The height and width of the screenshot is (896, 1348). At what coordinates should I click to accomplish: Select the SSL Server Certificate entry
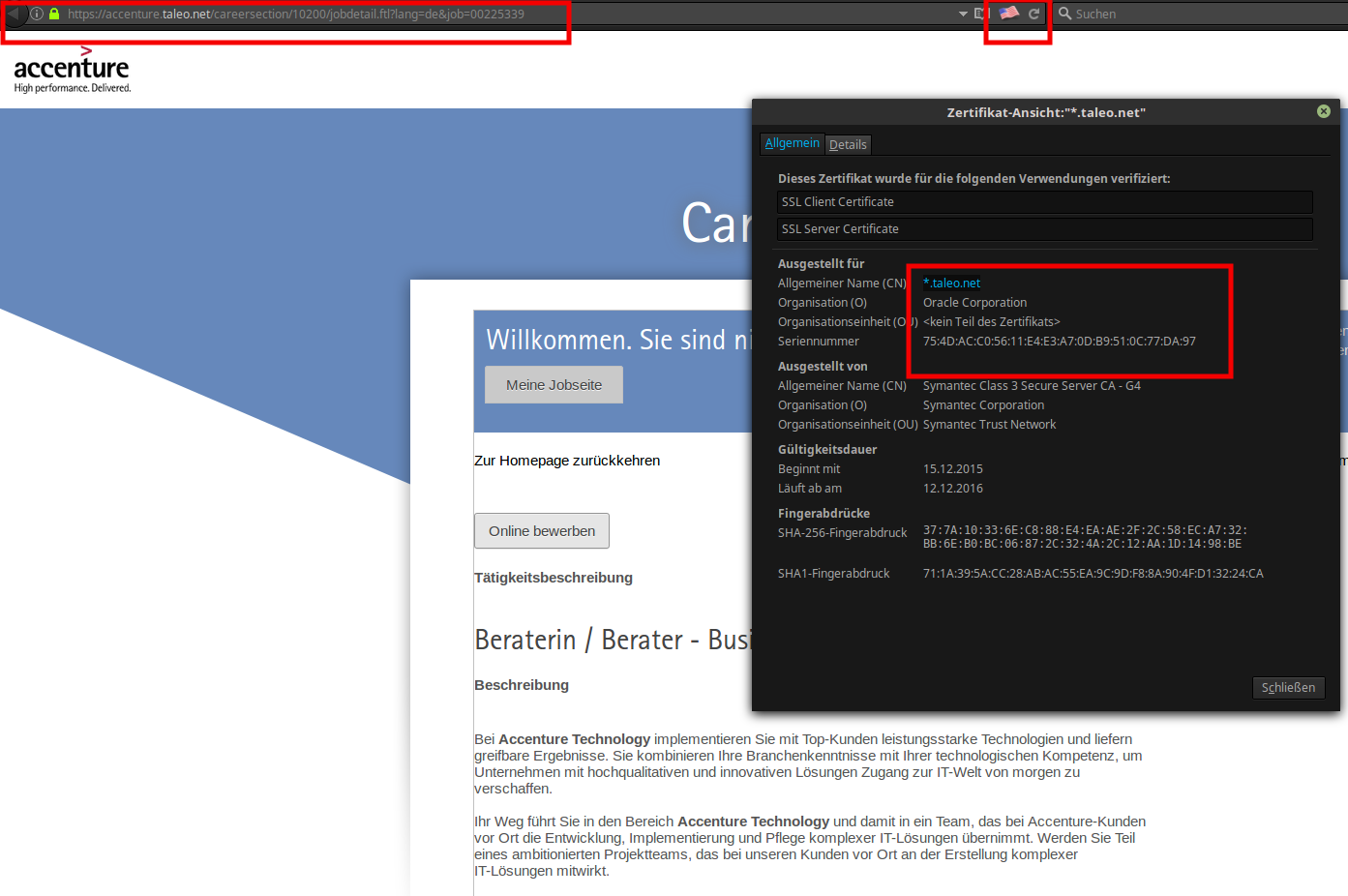1045,228
